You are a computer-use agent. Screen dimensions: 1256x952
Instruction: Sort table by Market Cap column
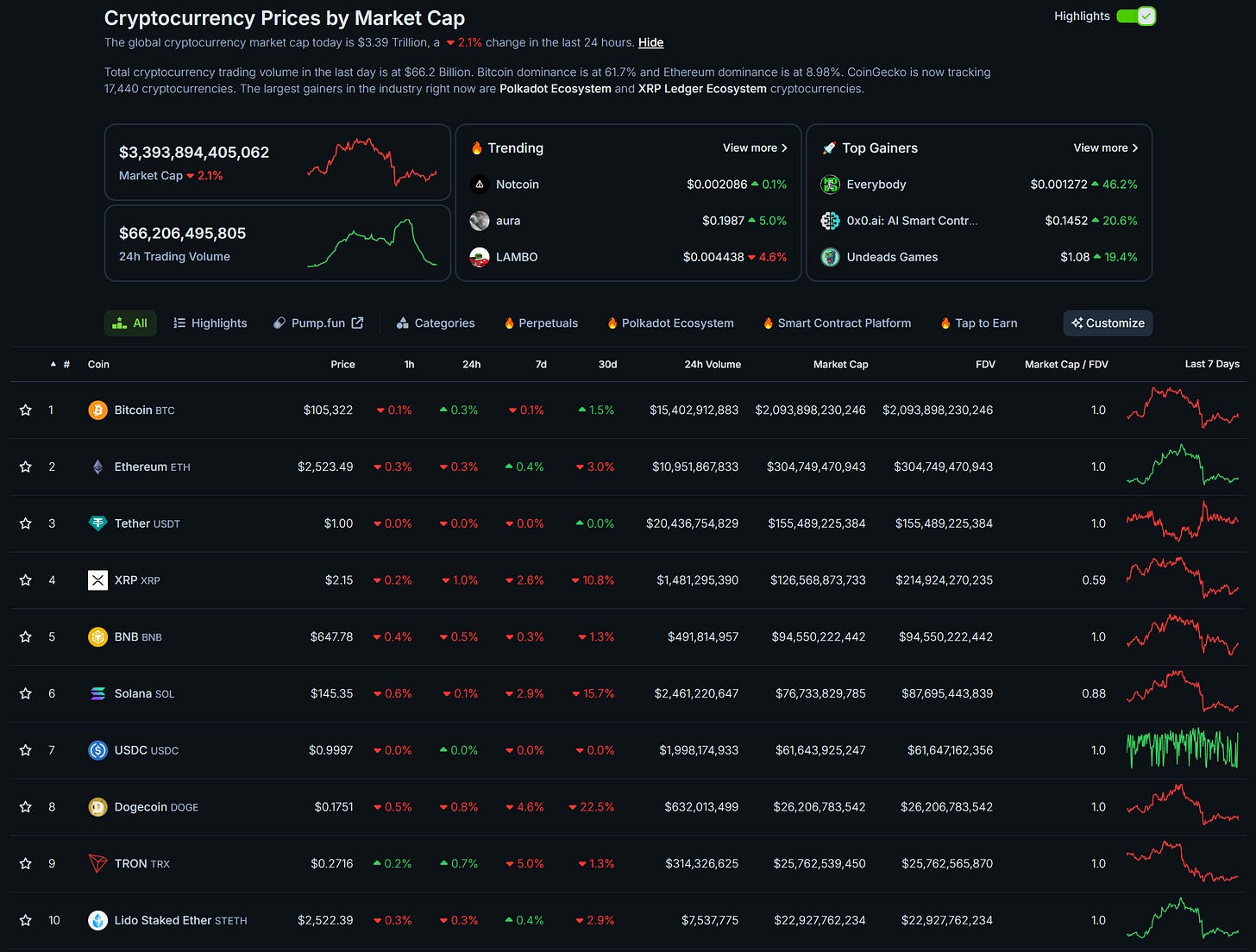coord(840,365)
